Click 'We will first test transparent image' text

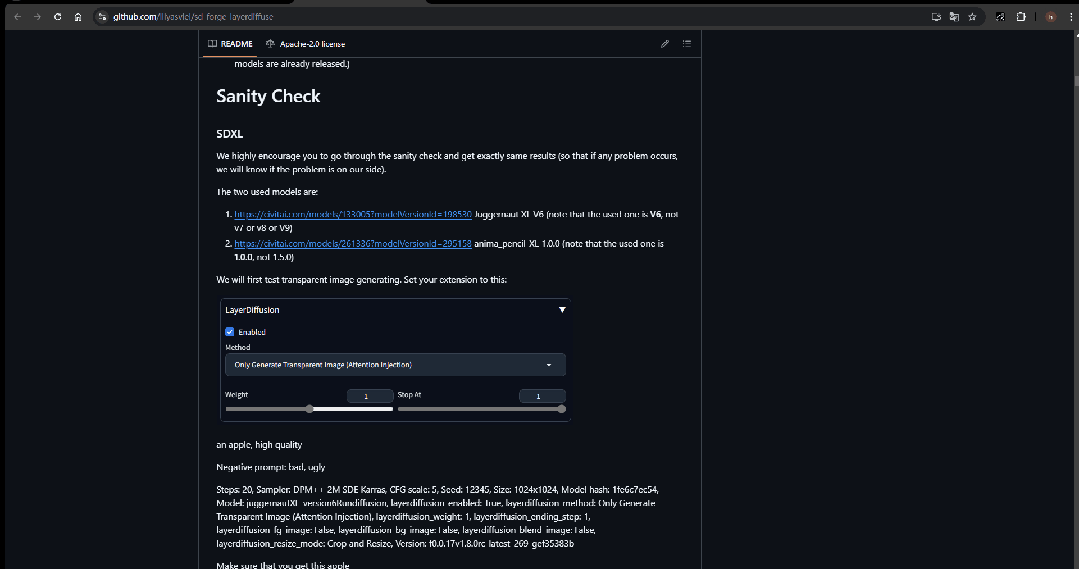click(x=361, y=279)
